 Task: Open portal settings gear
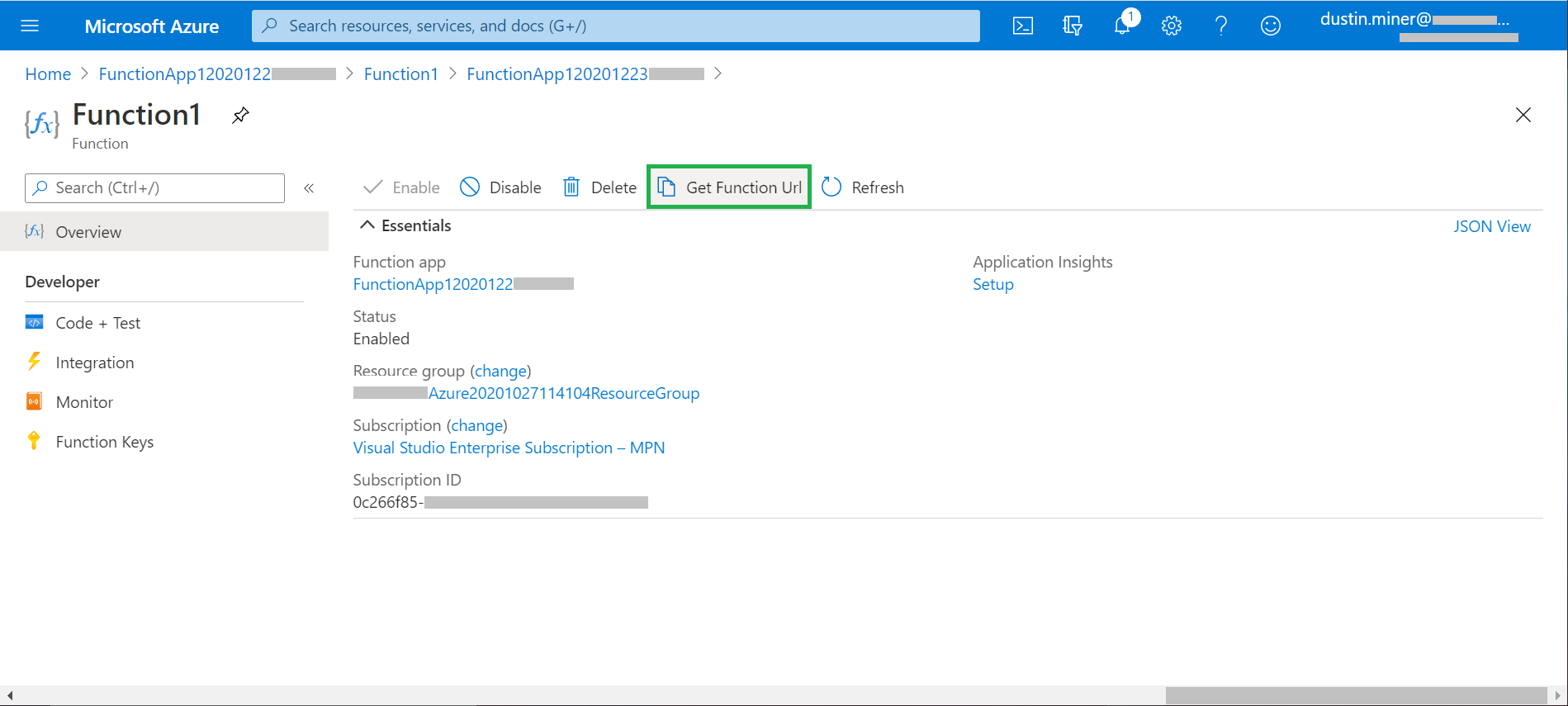coord(1172,26)
